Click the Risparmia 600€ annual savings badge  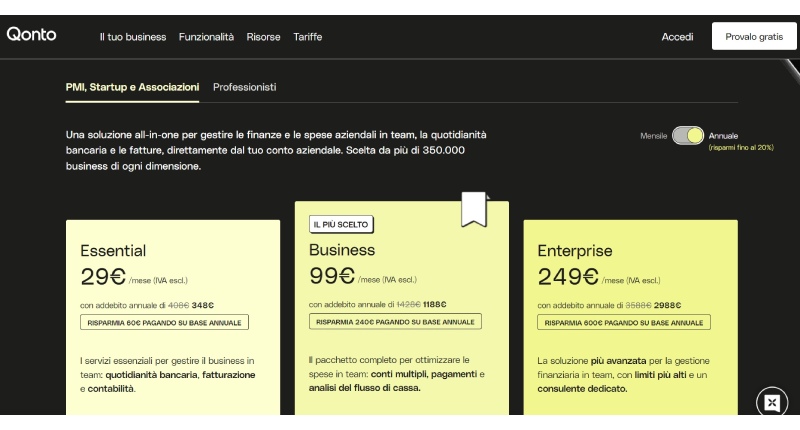pos(624,323)
